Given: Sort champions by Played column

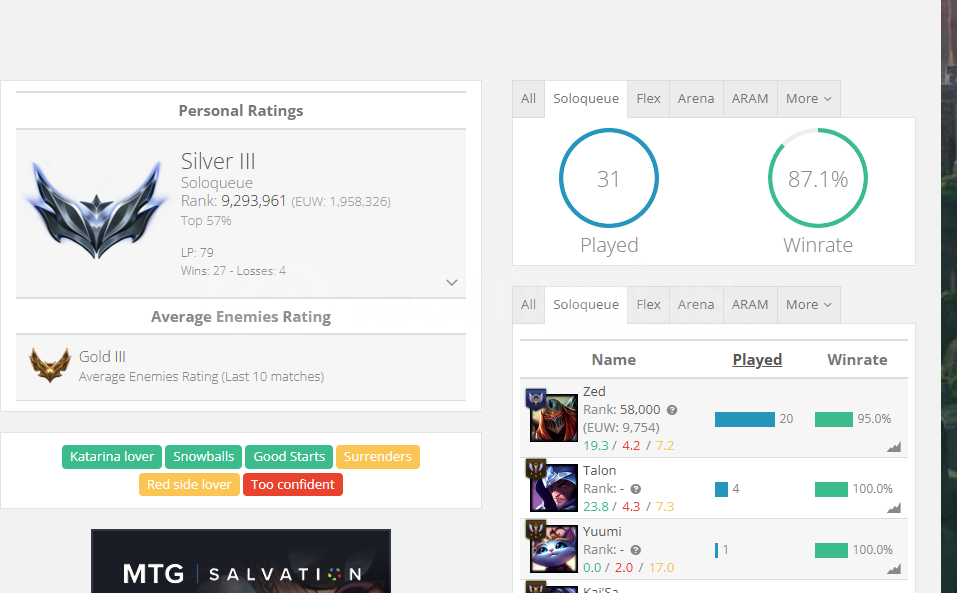Looking at the screenshot, I should coord(757,360).
